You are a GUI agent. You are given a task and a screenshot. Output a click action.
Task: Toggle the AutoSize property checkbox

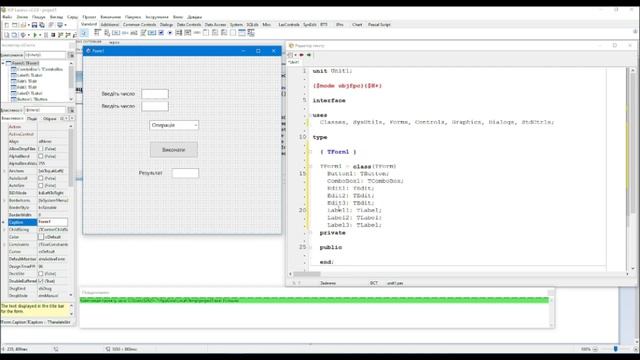[41, 186]
